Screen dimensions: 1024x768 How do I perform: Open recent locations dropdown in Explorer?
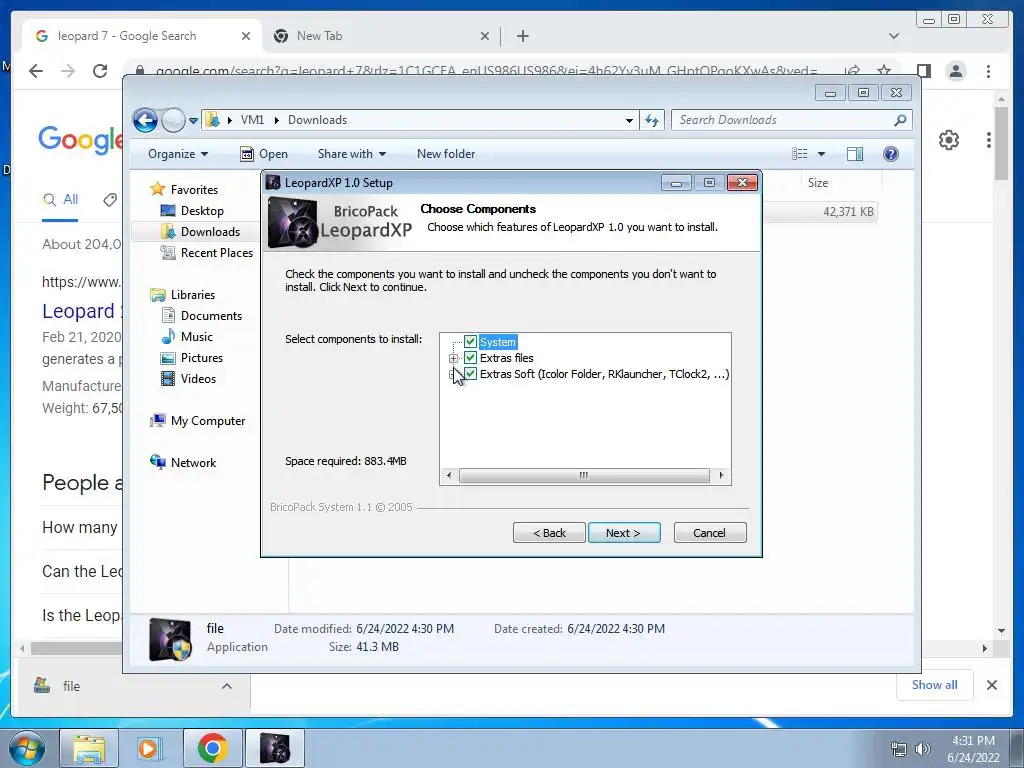[x=193, y=121]
